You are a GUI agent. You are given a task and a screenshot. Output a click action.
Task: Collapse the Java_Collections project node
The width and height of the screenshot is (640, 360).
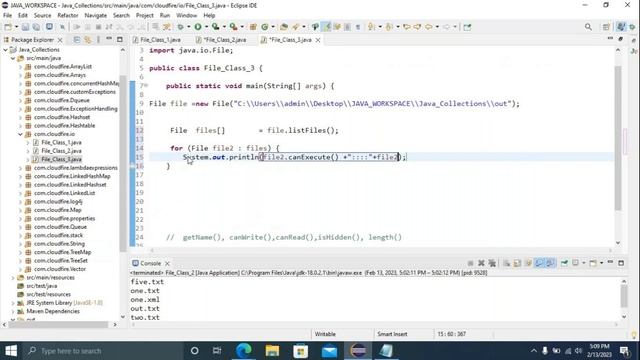tap(5, 50)
